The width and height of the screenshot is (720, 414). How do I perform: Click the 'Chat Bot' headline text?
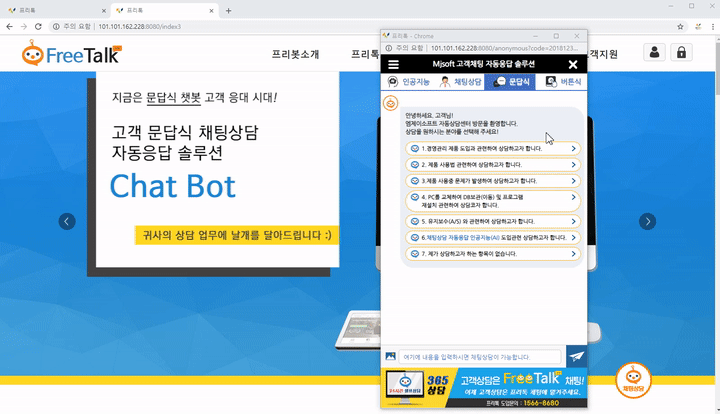point(173,186)
